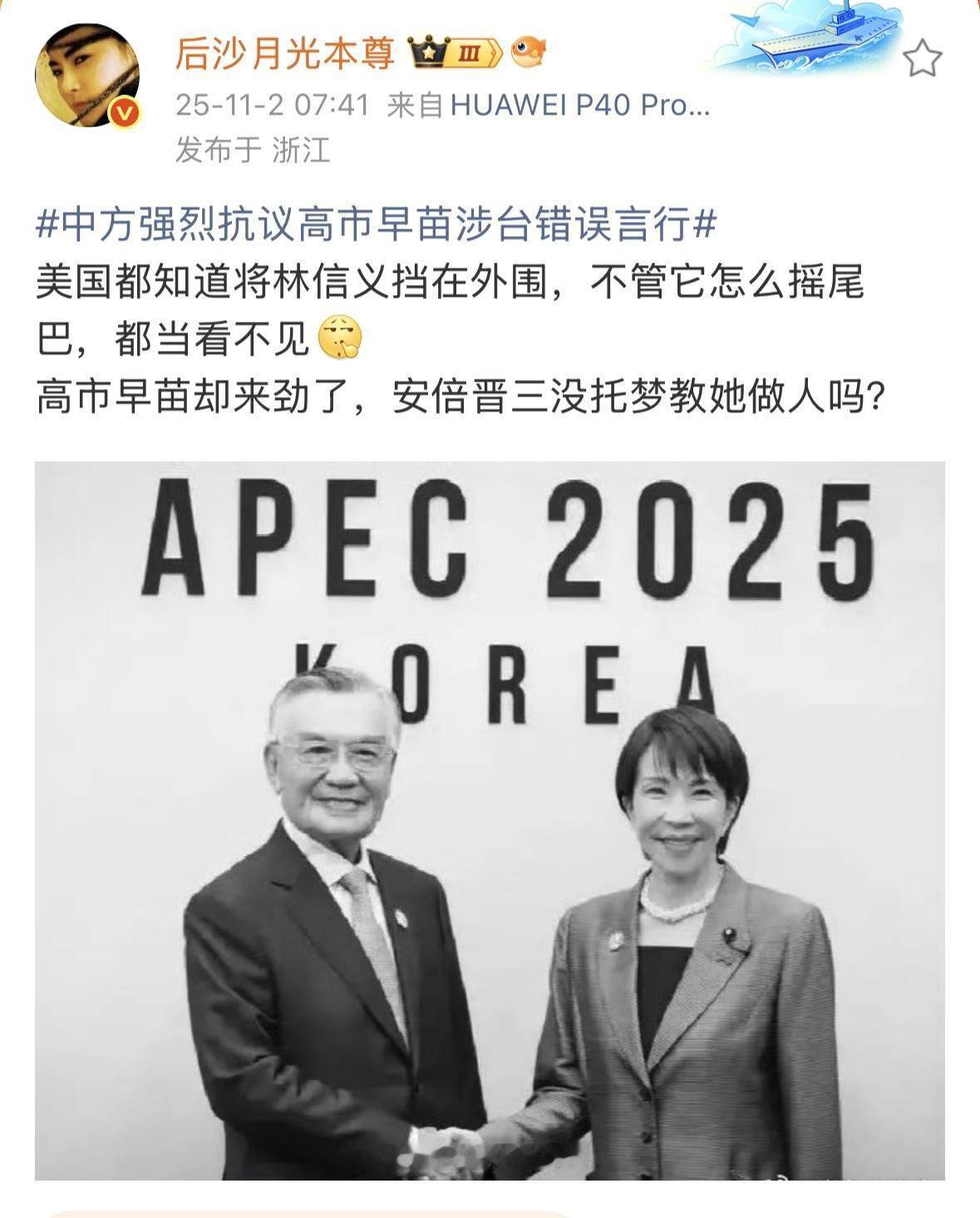View the APEC 2025 Korea photo
The height and width of the screenshot is (1218, 980).
coord(490,821)
